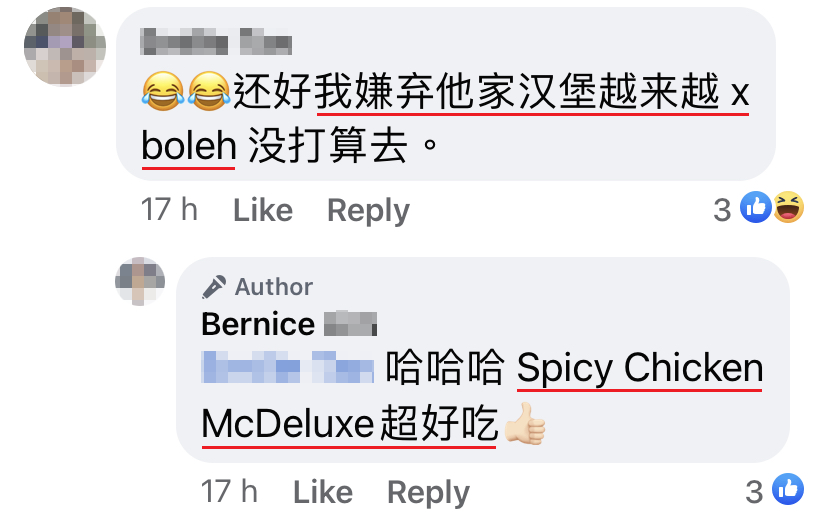Click the thumbs-up emoji after 超好吃
The width and height of the screenshot is (828, 515).
tap(525, 424)
